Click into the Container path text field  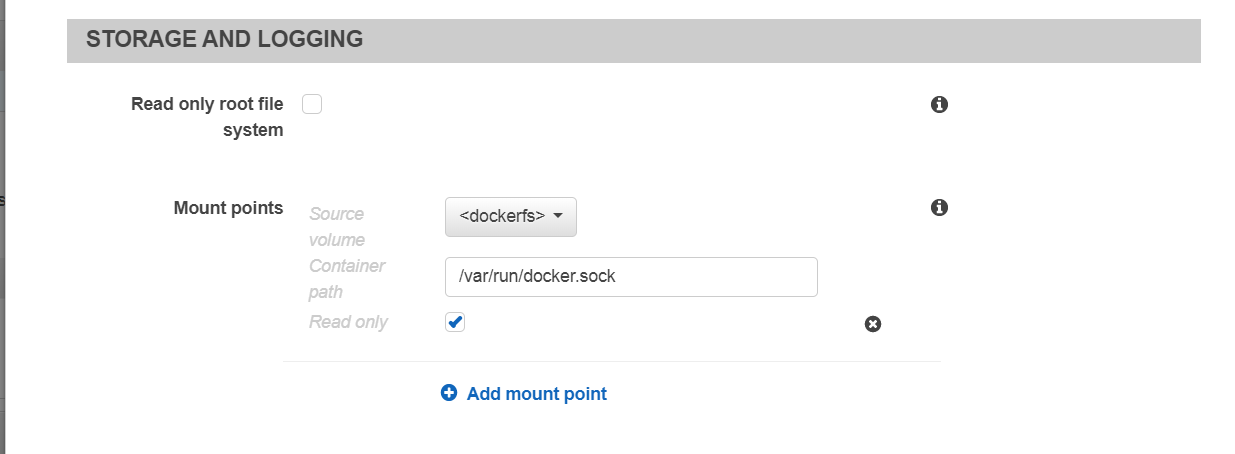coord(631,277)
